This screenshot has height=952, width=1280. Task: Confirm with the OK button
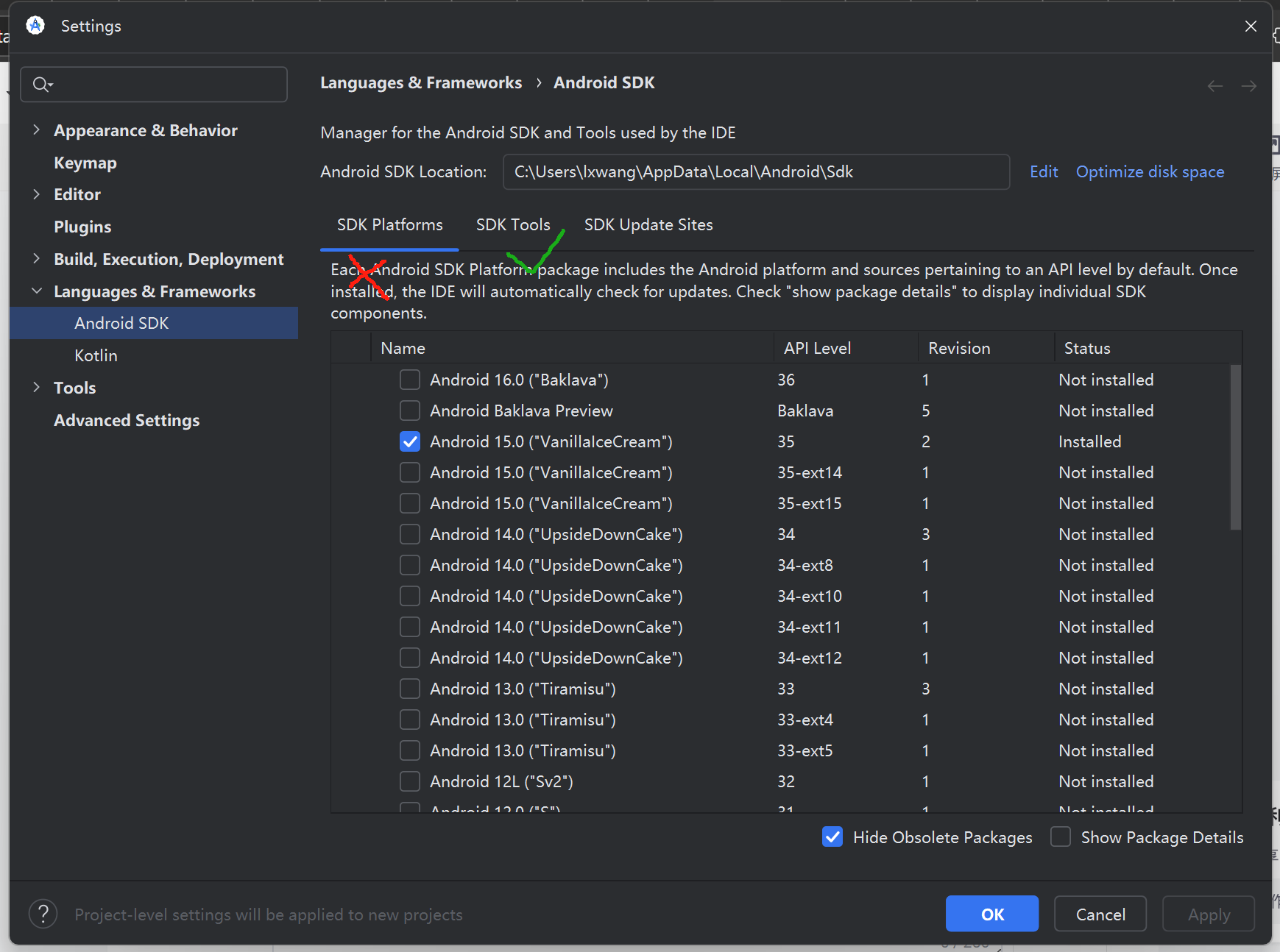(992, 914)
